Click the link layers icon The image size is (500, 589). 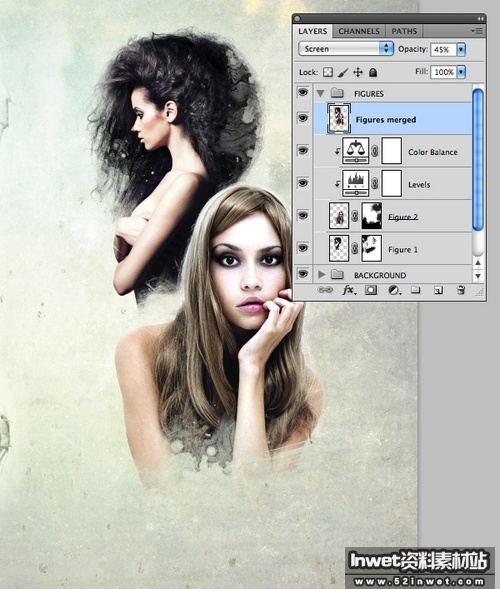point(325,290)
